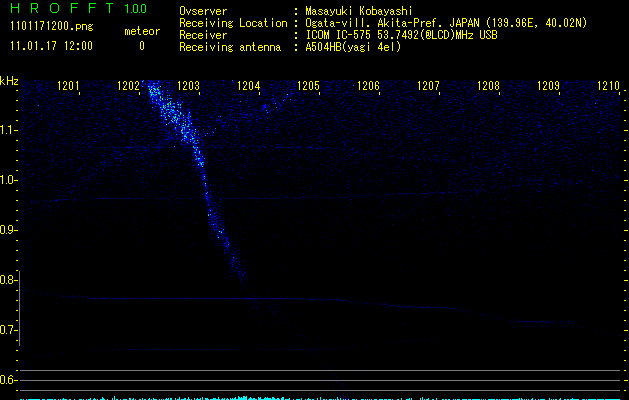Click the kHz axis unit label
The width and height of the screenshot is (629, 400).
[9, 81]
